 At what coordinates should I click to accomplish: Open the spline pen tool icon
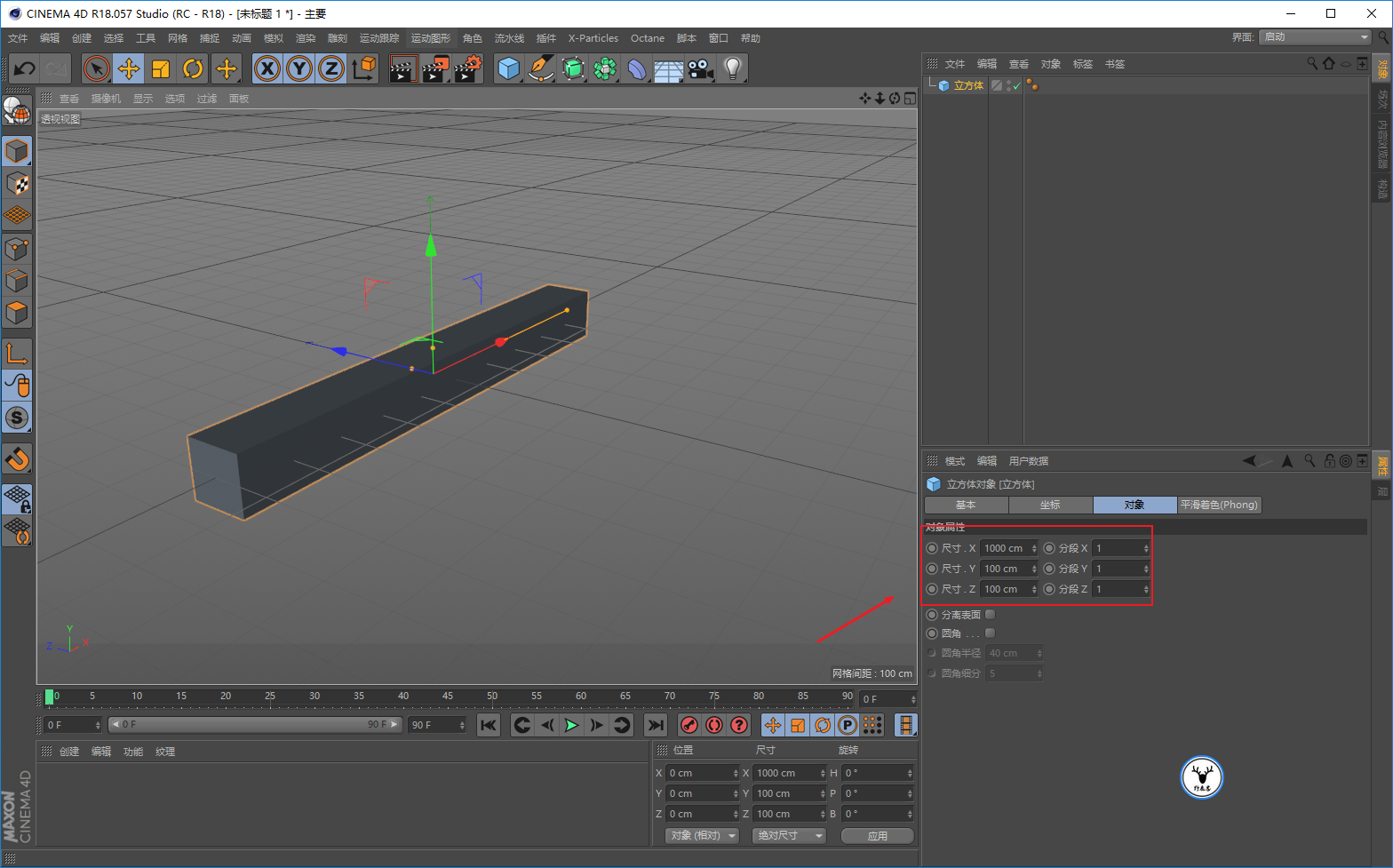[540, 68]
